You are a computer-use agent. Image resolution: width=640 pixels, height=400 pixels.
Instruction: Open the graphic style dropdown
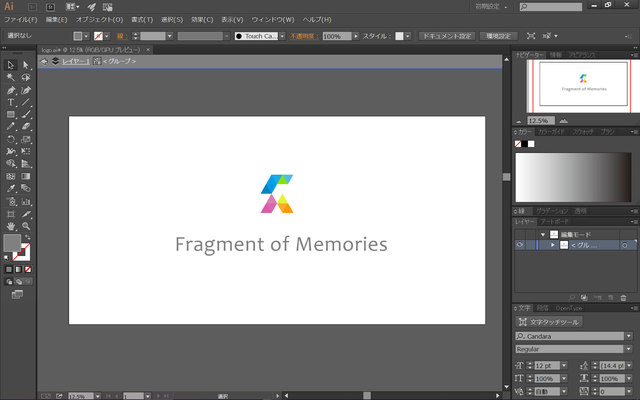[x=408, y=36]
